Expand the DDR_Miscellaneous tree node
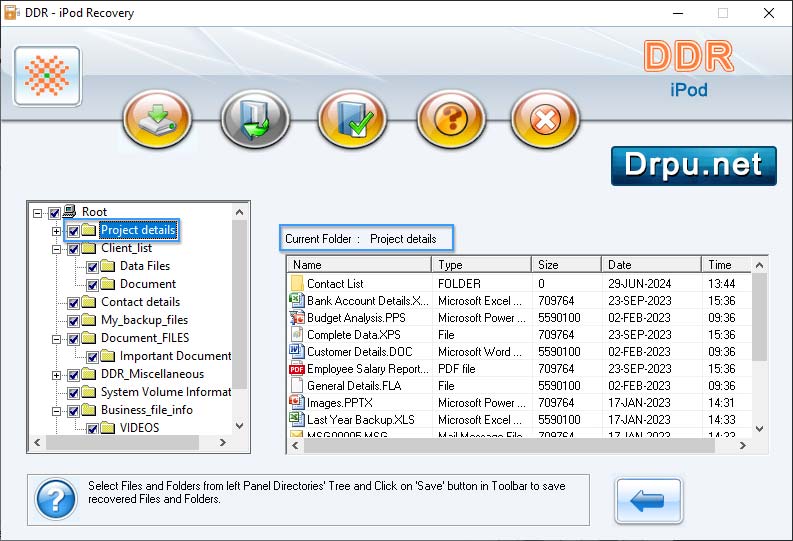The image size is (793, 541). (x=56, y=375)
